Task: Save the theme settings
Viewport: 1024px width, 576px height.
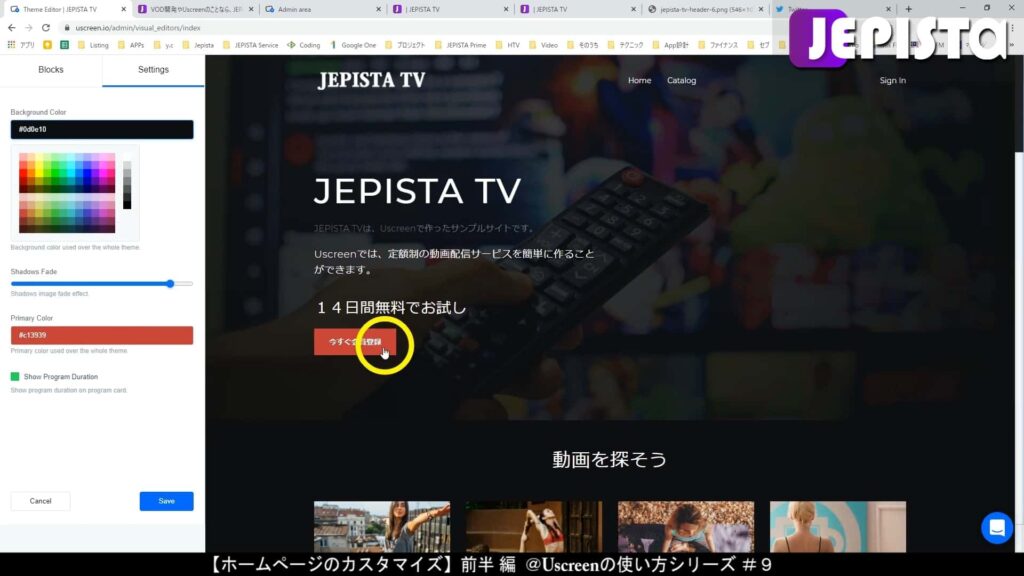Action: coord(167,501)
